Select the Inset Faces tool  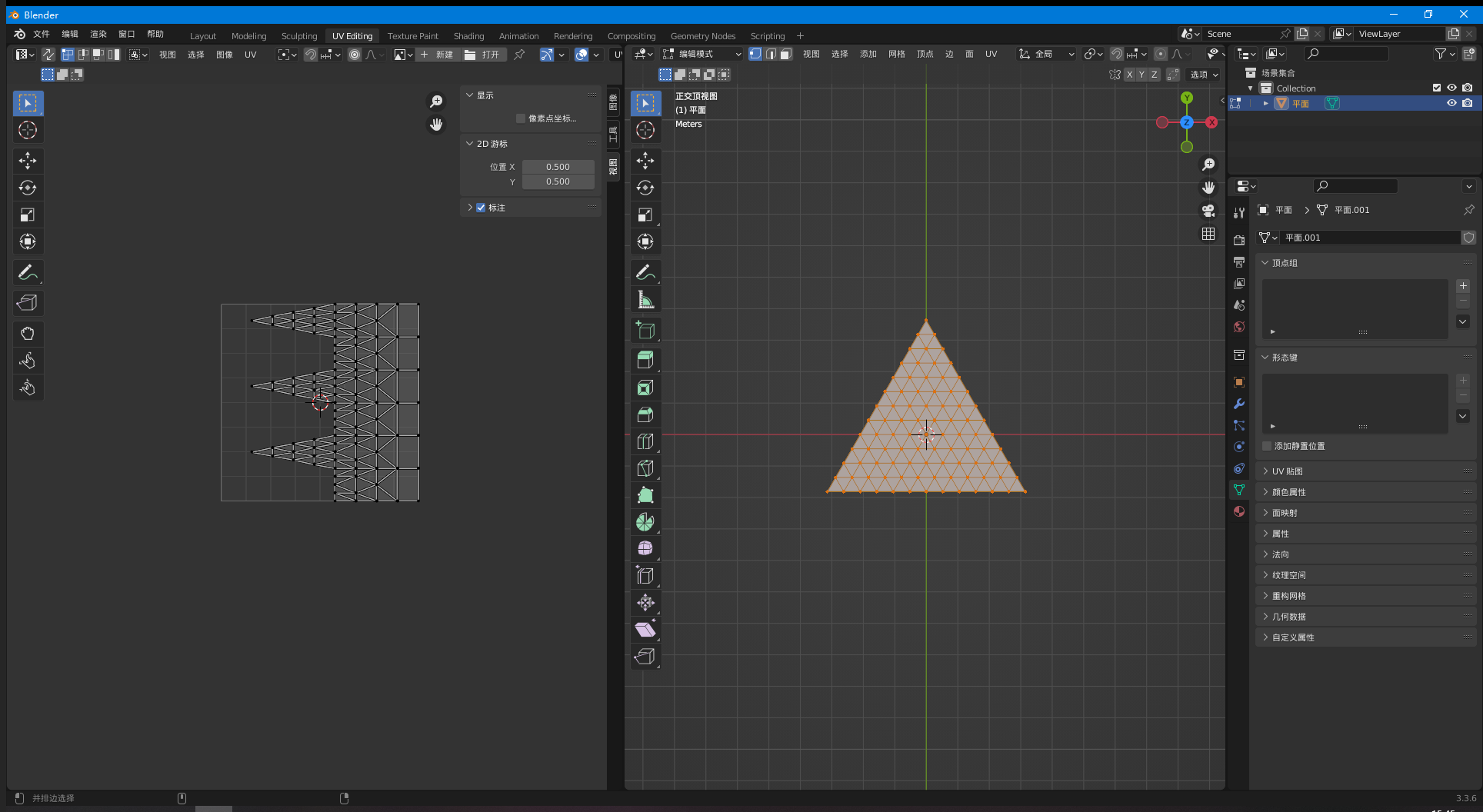(645, 388)
